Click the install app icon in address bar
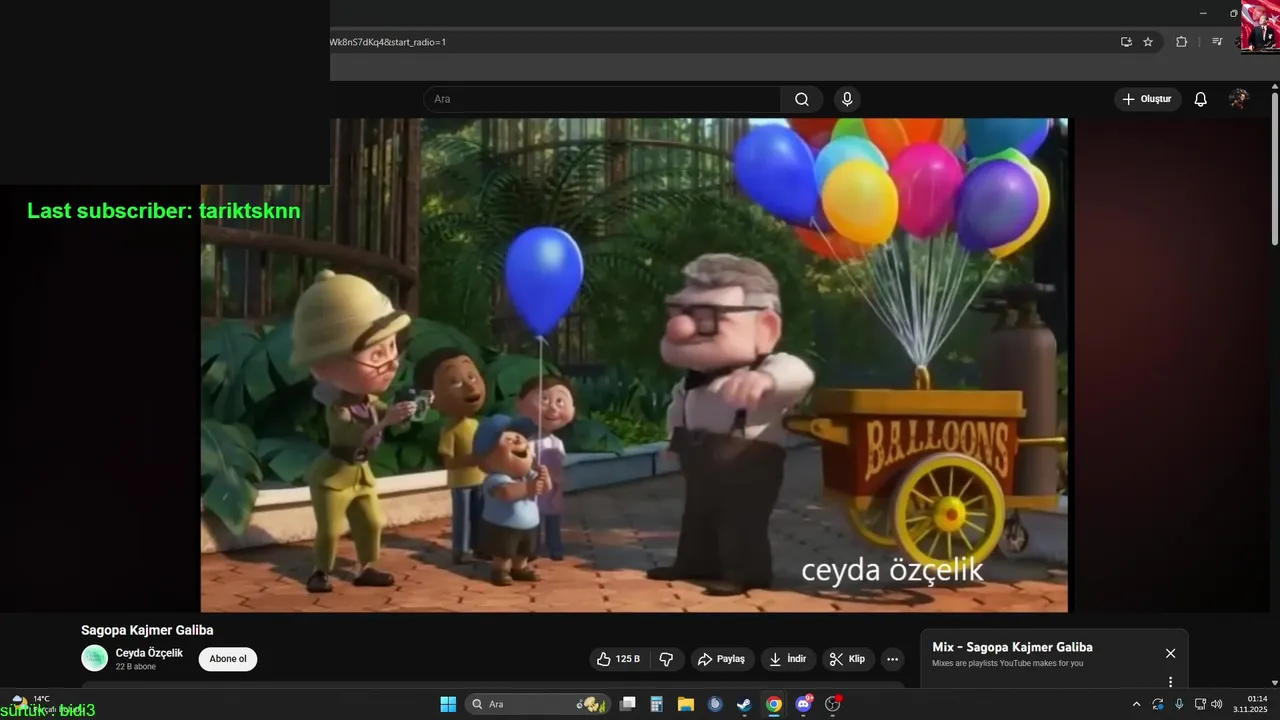The height and width of the screenshot is (720, 1280). point(1126,42)
